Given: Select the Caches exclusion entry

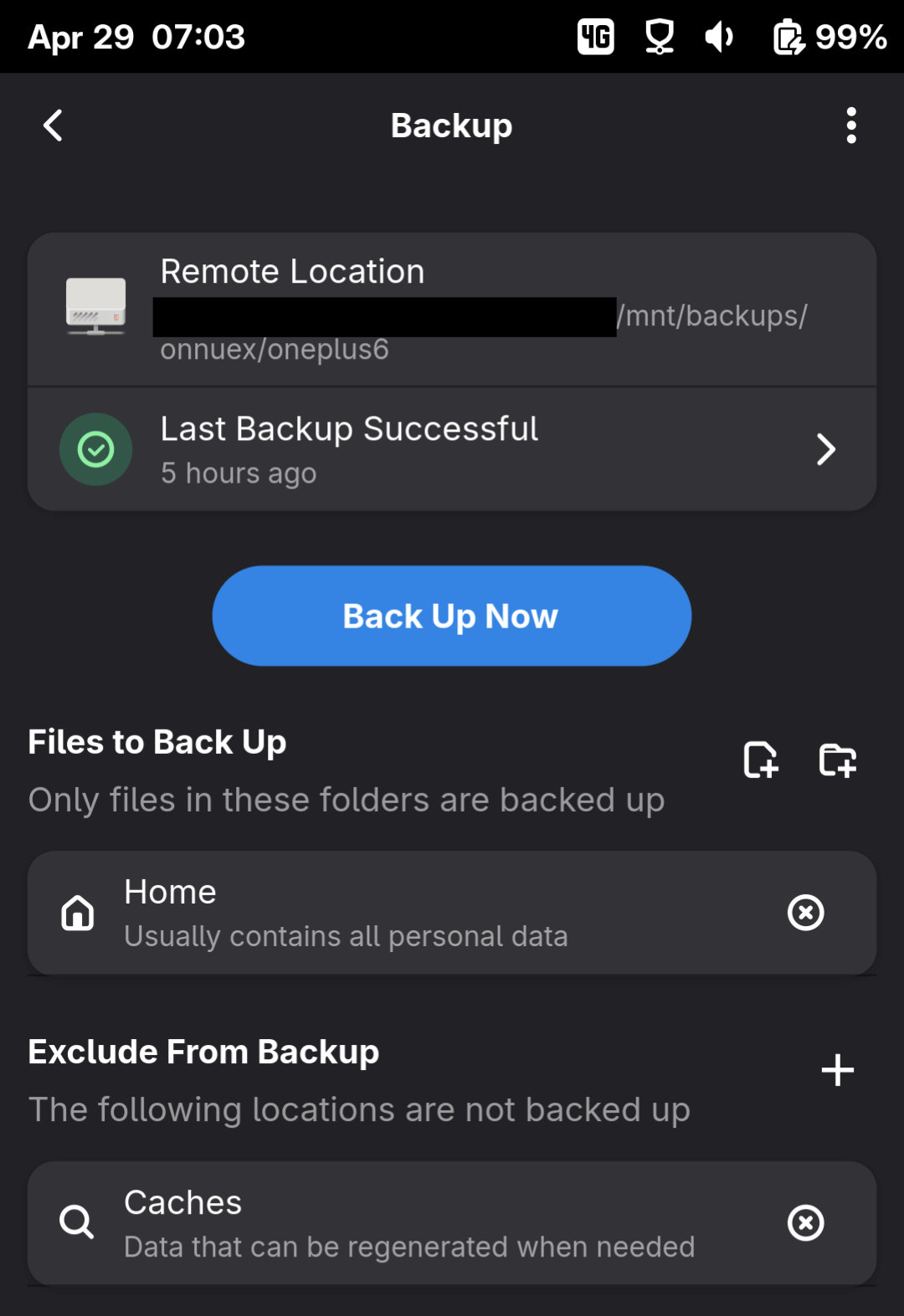Looking at the screenshot, I should [x=419, y=1223].
